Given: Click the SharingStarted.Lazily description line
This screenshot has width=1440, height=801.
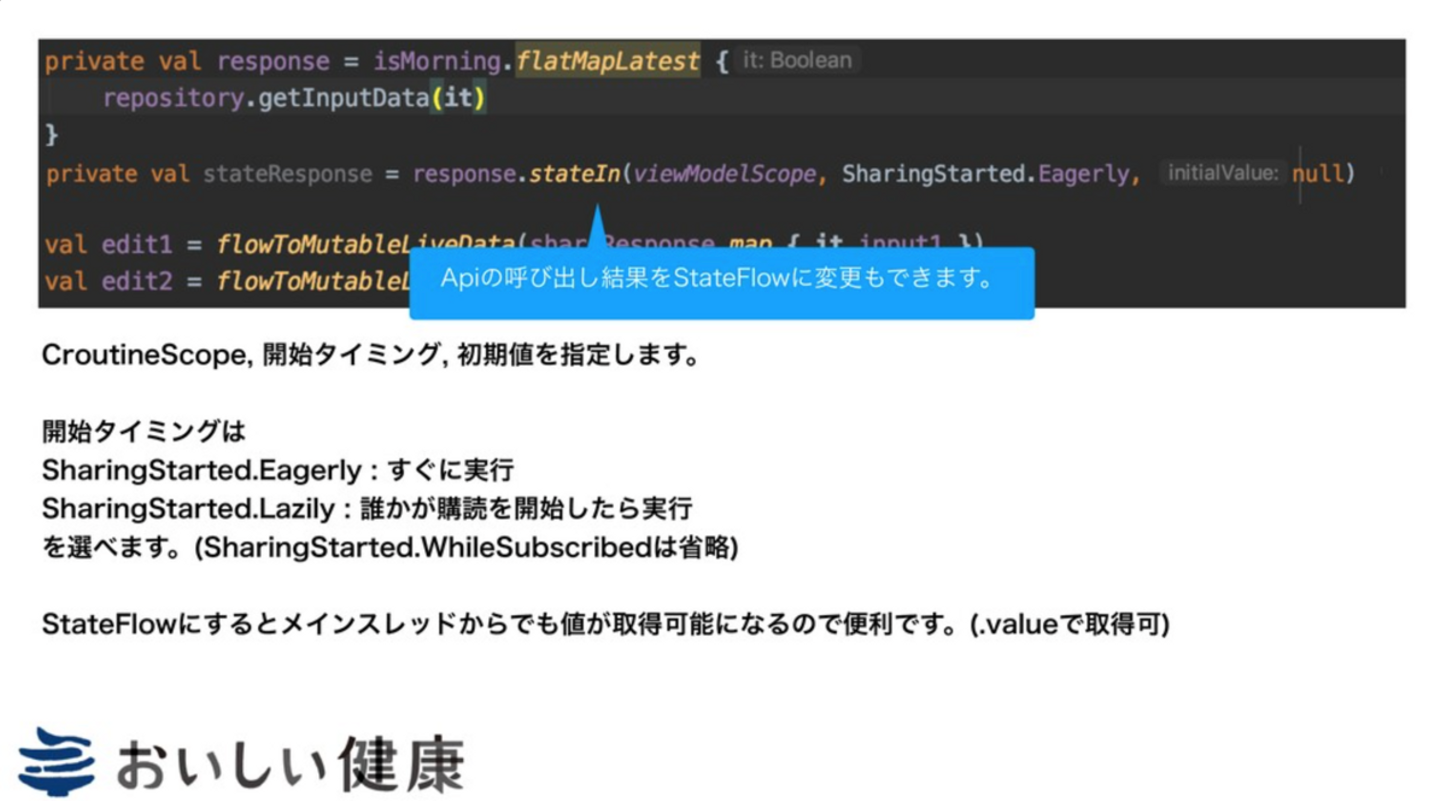Looking at the screenshot, I should click(x=366, y=509).
